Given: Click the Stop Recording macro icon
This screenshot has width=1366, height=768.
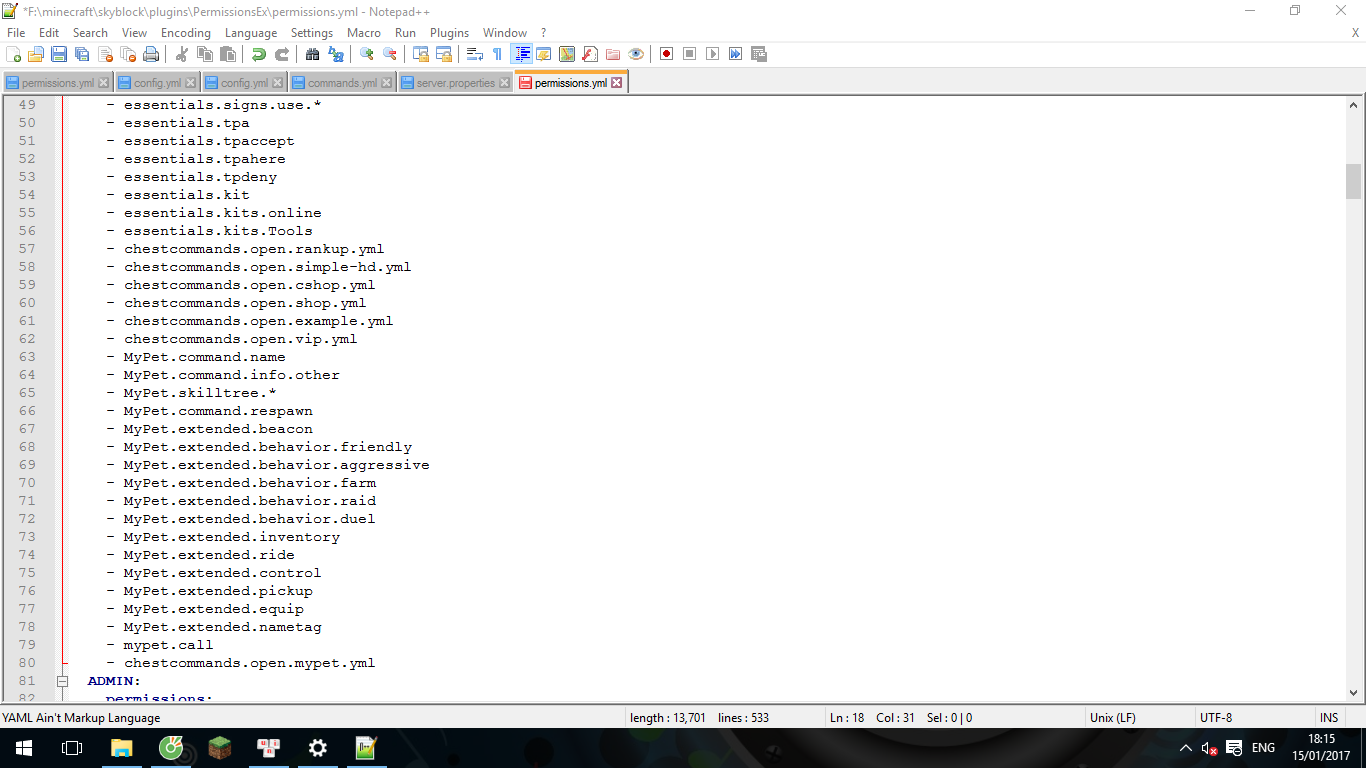Looking at the screenshot, I should (690, 54).
